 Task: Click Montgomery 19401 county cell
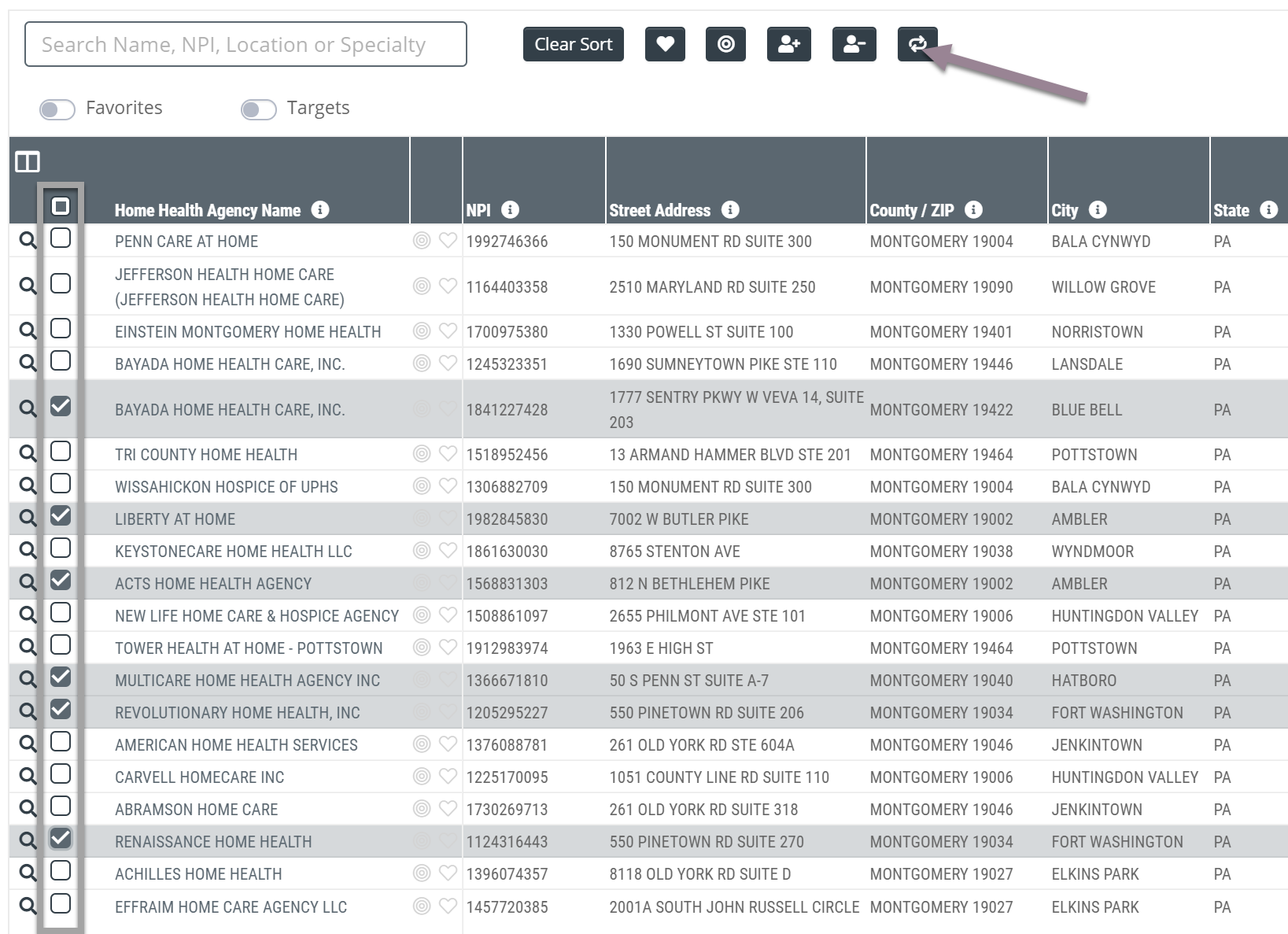(x=941, y=332)
